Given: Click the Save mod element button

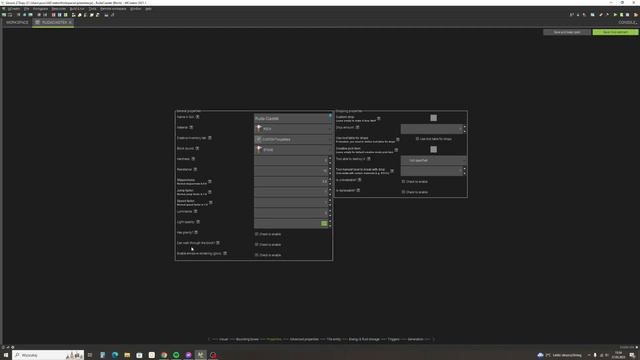Looking at the screenshot, I should point(615,32).
